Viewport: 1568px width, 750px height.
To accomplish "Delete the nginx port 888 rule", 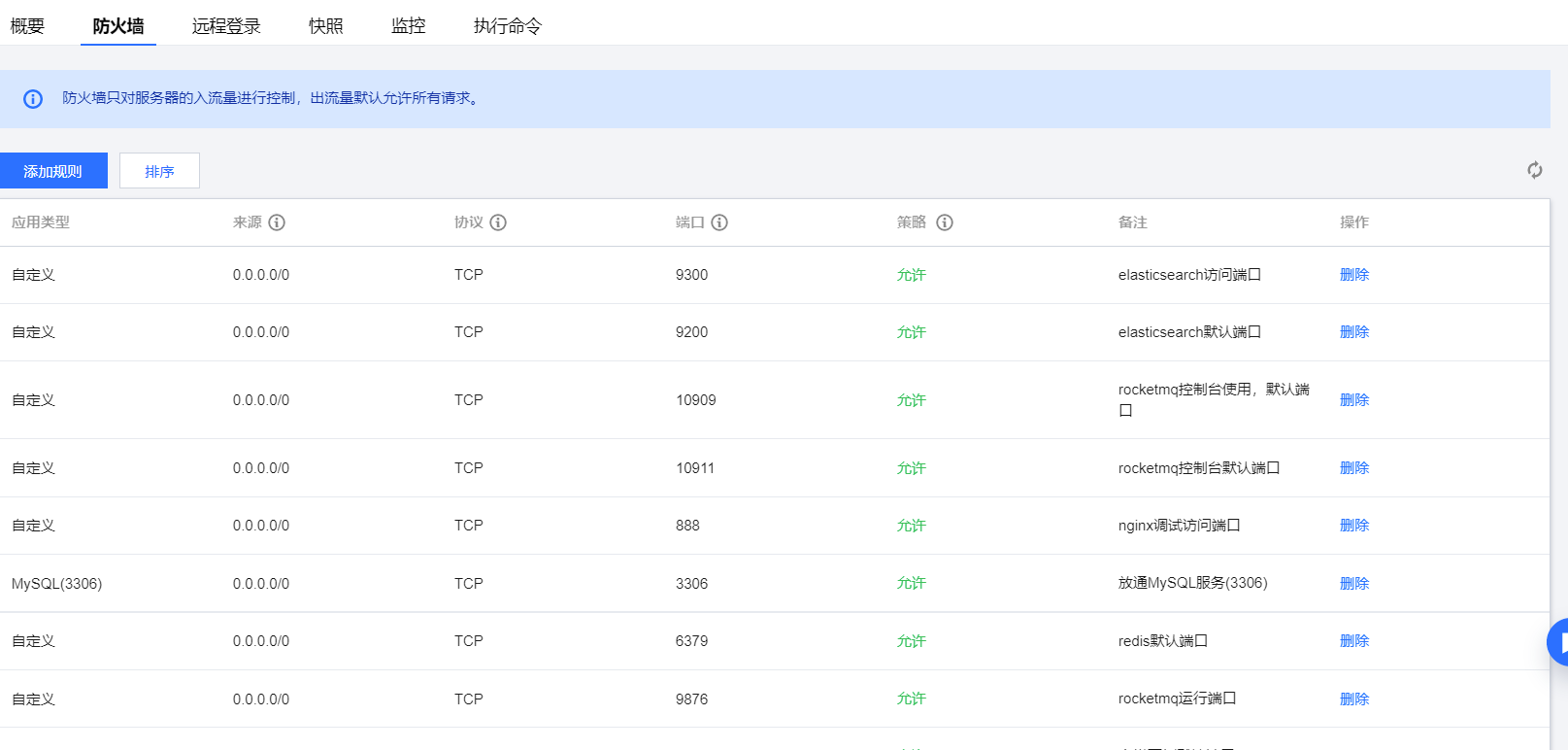I will pyautogui.click(x=1353, y=526).
